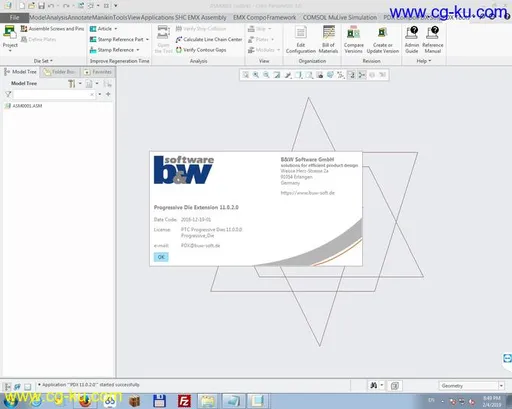Click the New file icon in quick access
This screenshot has width=512, height=409.
(22, 6)
